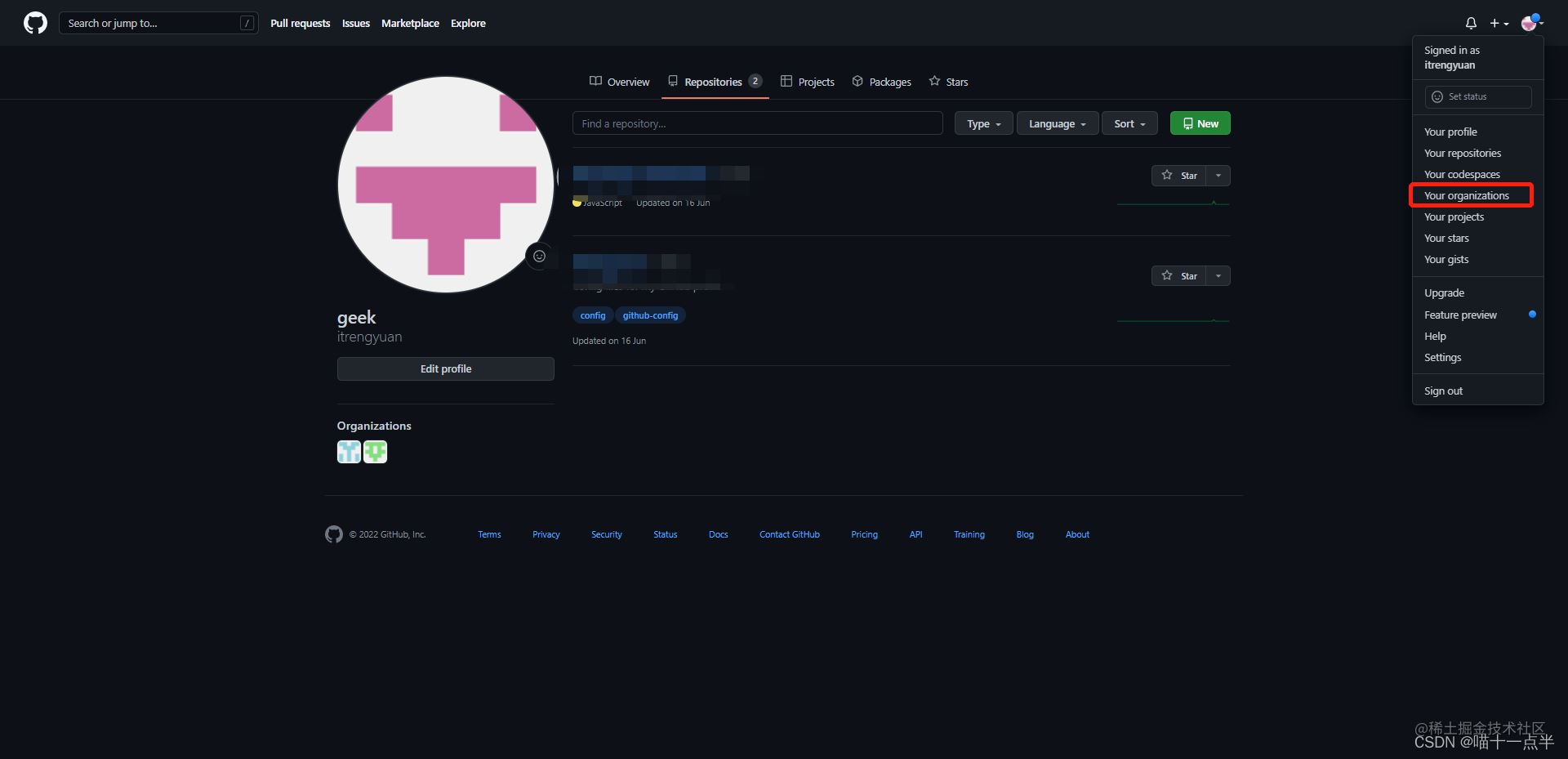Open Settings in user menu

coord(1478,357)
